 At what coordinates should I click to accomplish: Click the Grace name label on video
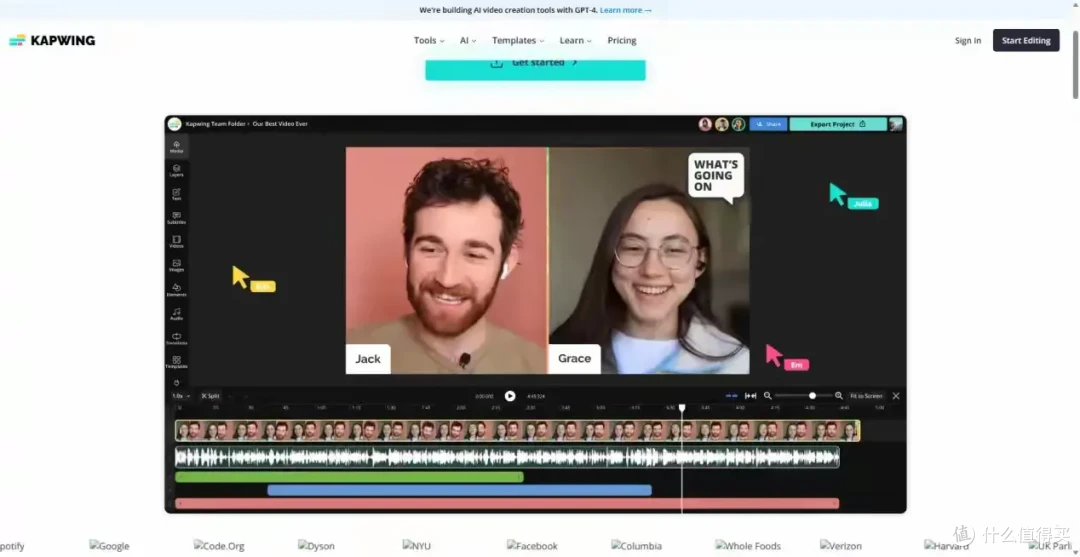point(574,359)
